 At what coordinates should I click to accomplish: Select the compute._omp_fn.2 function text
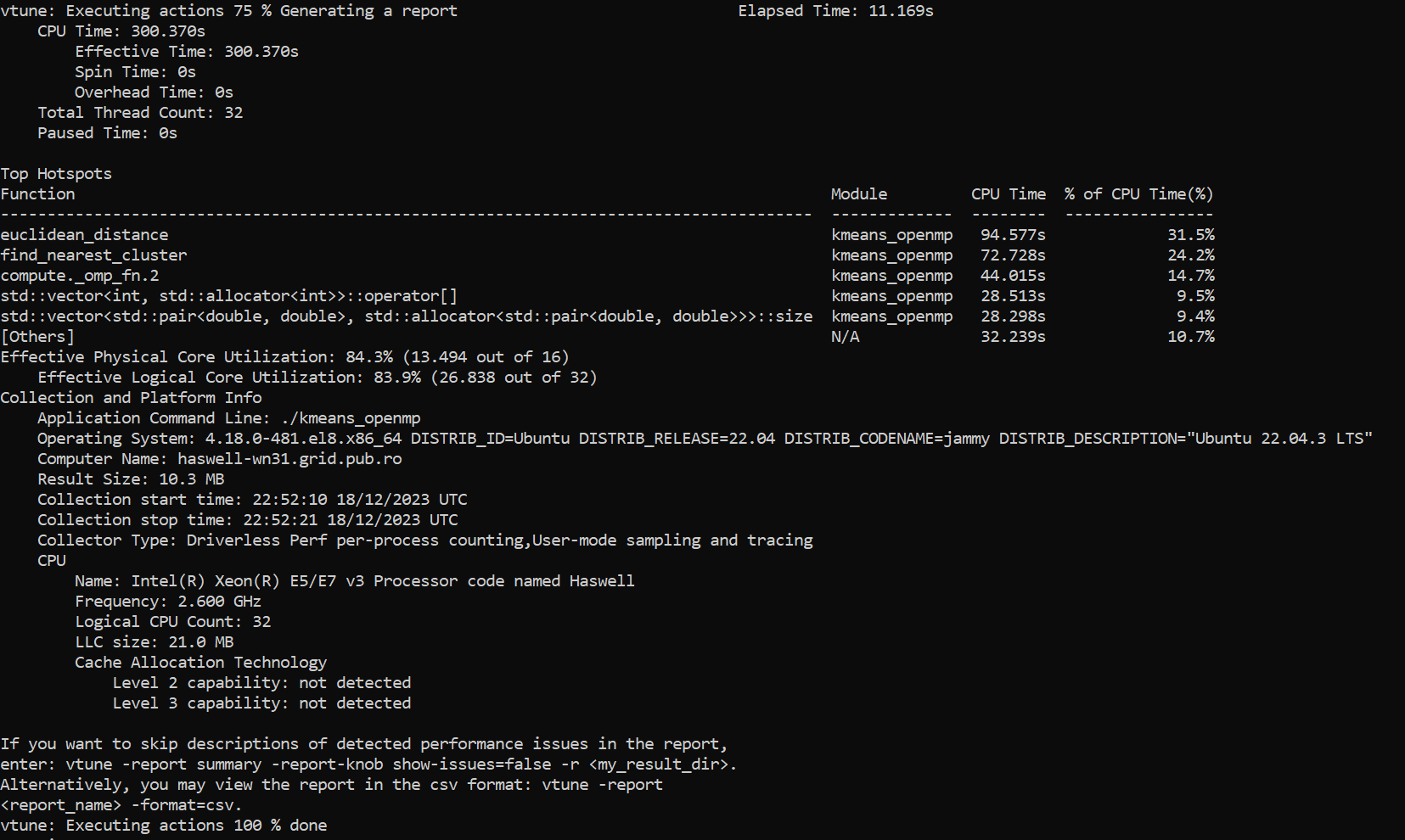pyautogui.click(x=80, y=276)
